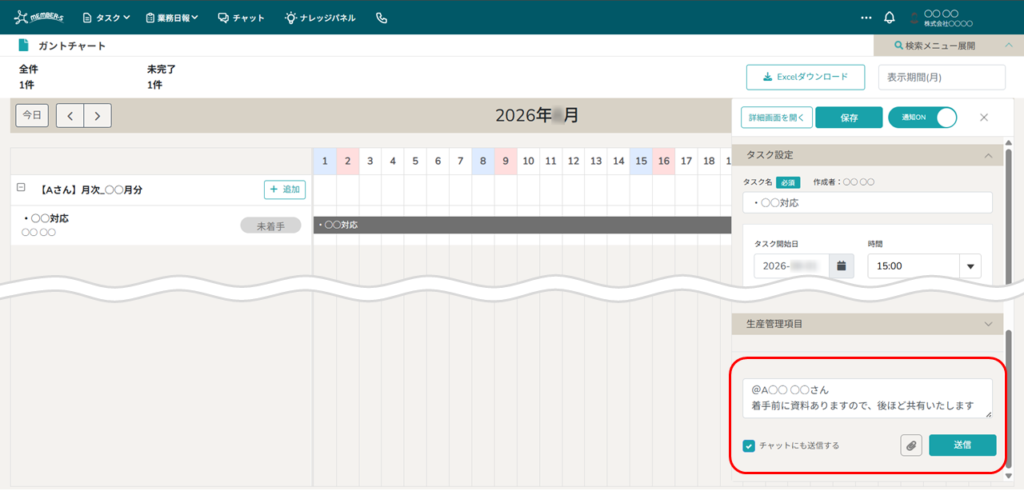Go to previous month arrow
This screenshot has width=1024, height=491.
70,116
